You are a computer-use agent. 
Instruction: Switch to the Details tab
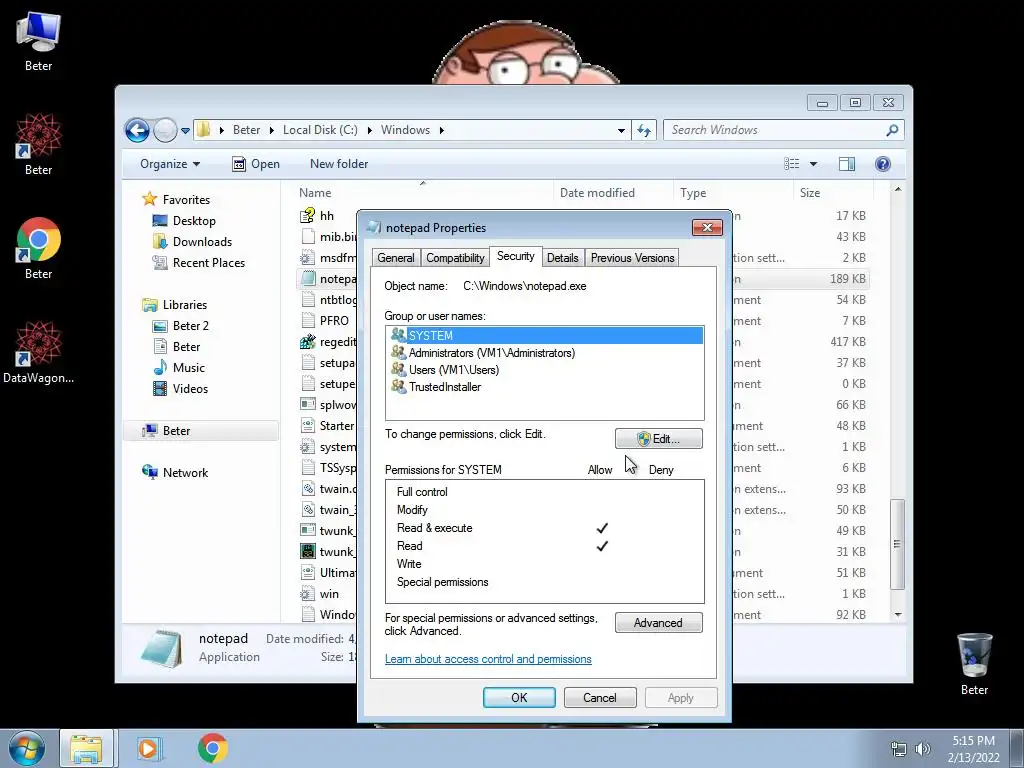[562, 258]
